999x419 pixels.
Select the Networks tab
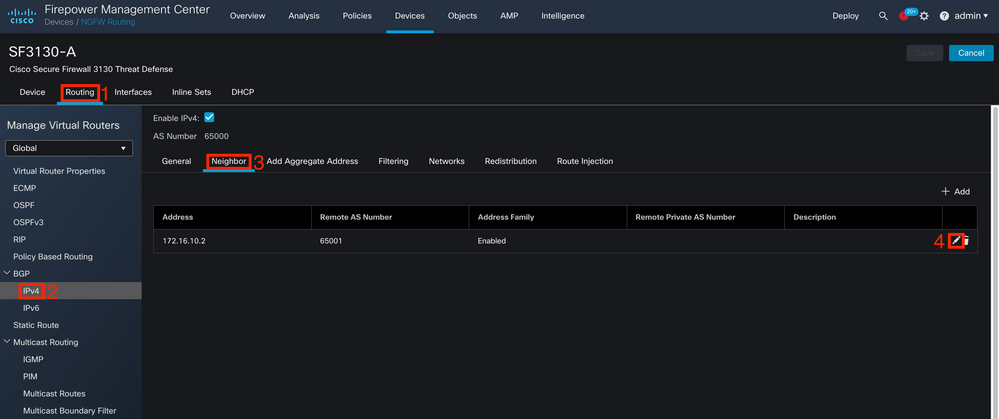tap(447, 161)
